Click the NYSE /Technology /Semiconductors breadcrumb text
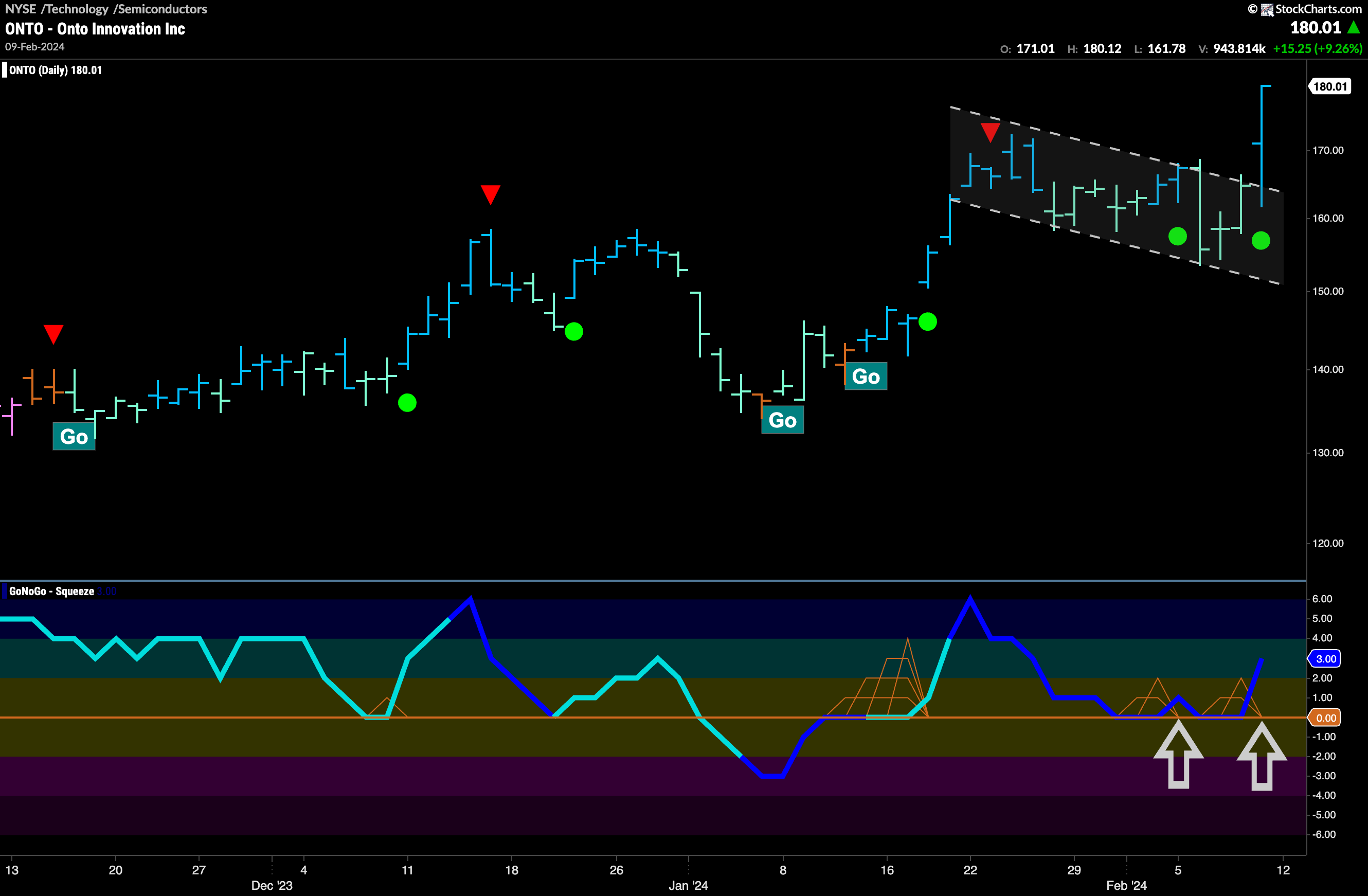1368x896 pixels. pyautogui.click(x=106, y=9)
